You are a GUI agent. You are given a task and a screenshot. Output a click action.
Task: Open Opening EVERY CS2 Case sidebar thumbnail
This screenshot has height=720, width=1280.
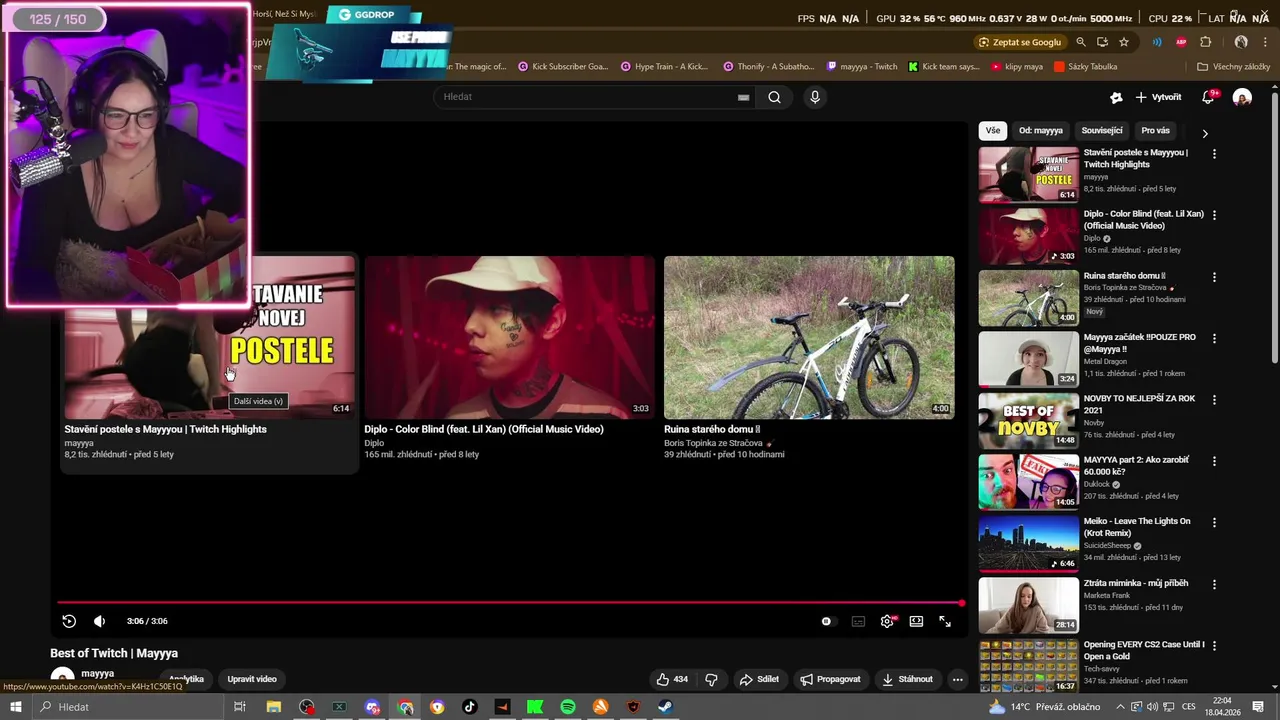(x=1029, y=666)
